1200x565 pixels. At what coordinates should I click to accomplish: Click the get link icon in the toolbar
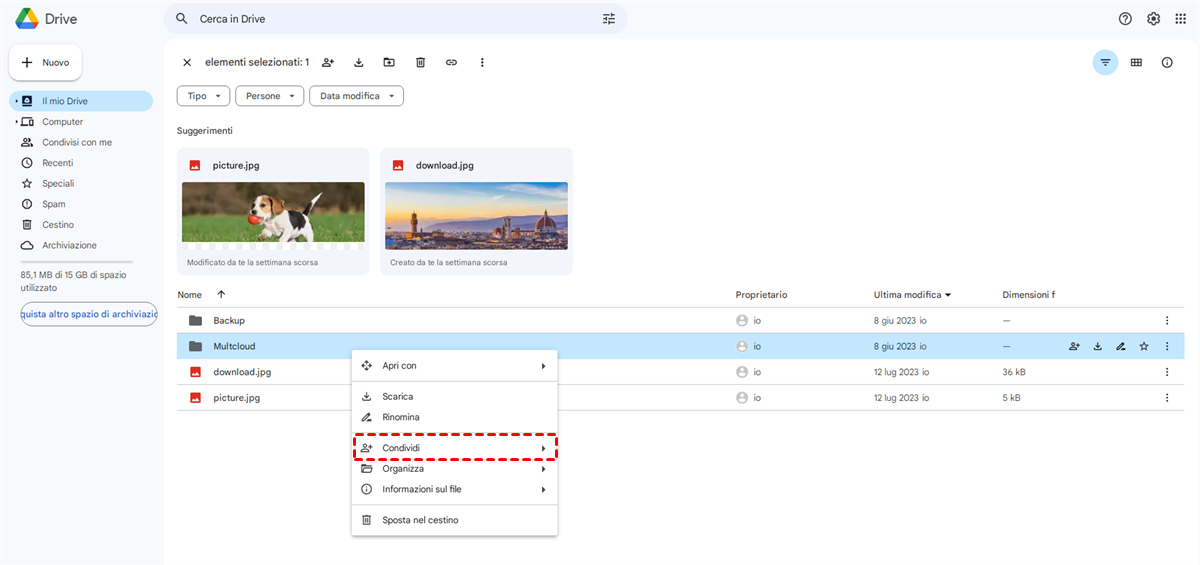click(x=451, y=62)
